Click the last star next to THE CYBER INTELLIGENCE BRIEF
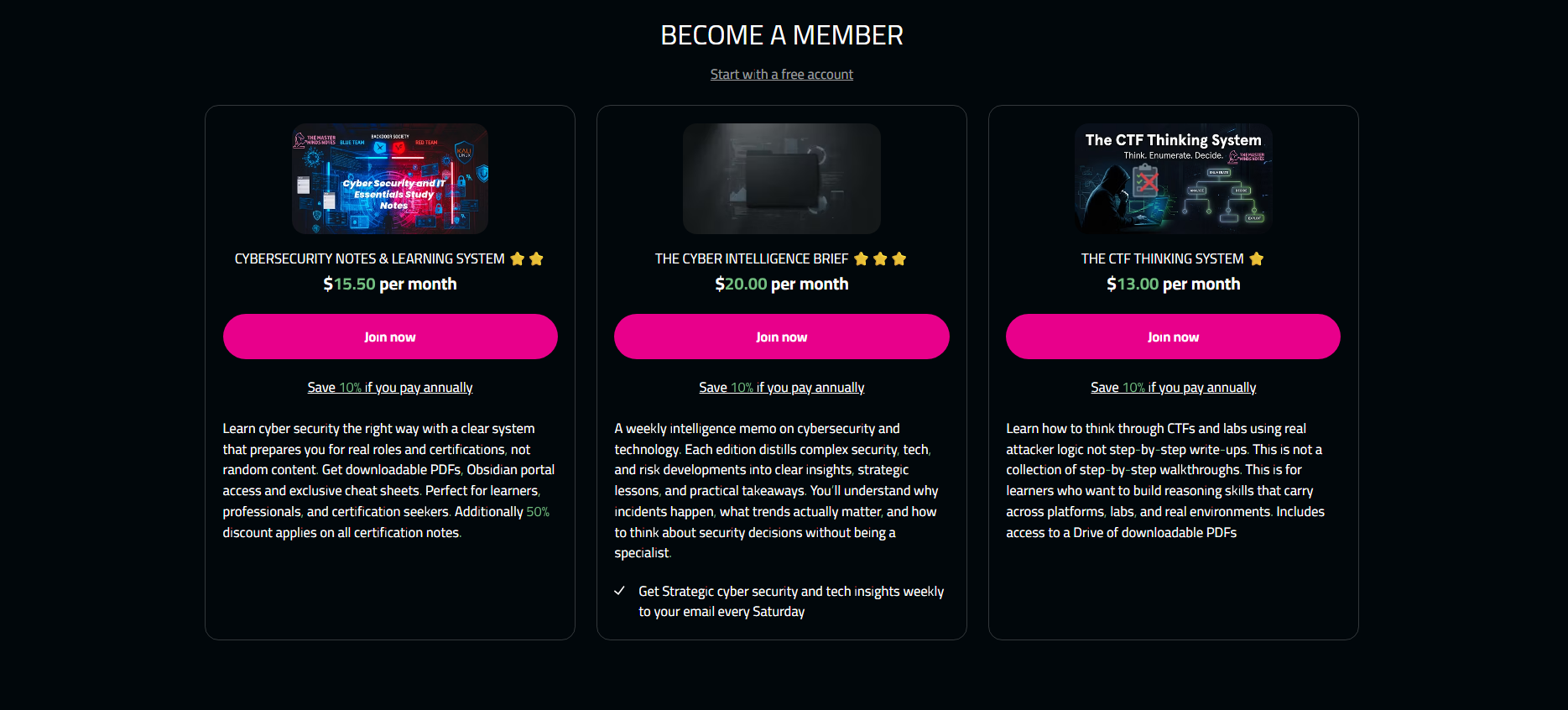 pos(899,258)
